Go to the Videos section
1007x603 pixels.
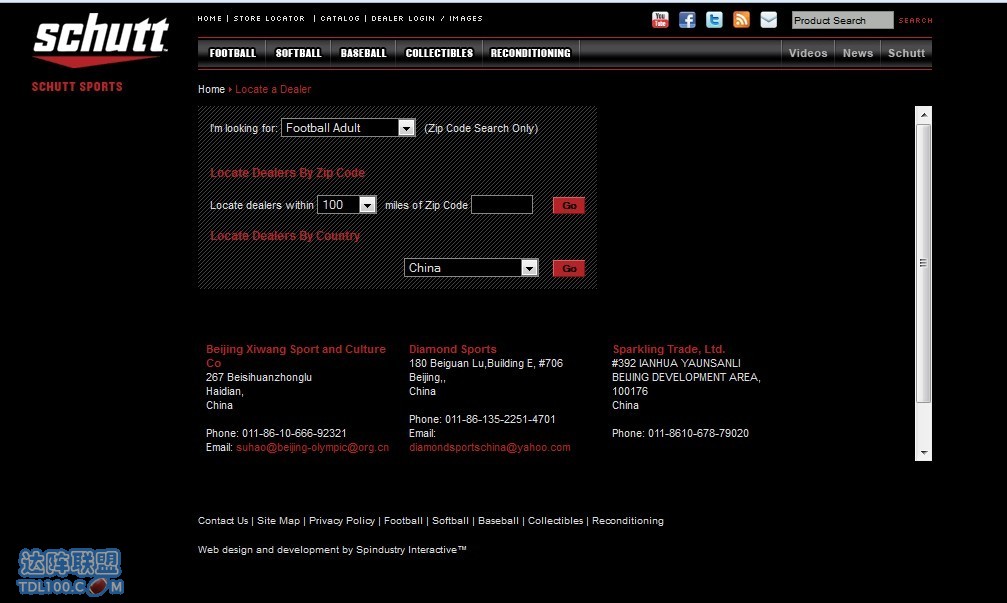808,53
